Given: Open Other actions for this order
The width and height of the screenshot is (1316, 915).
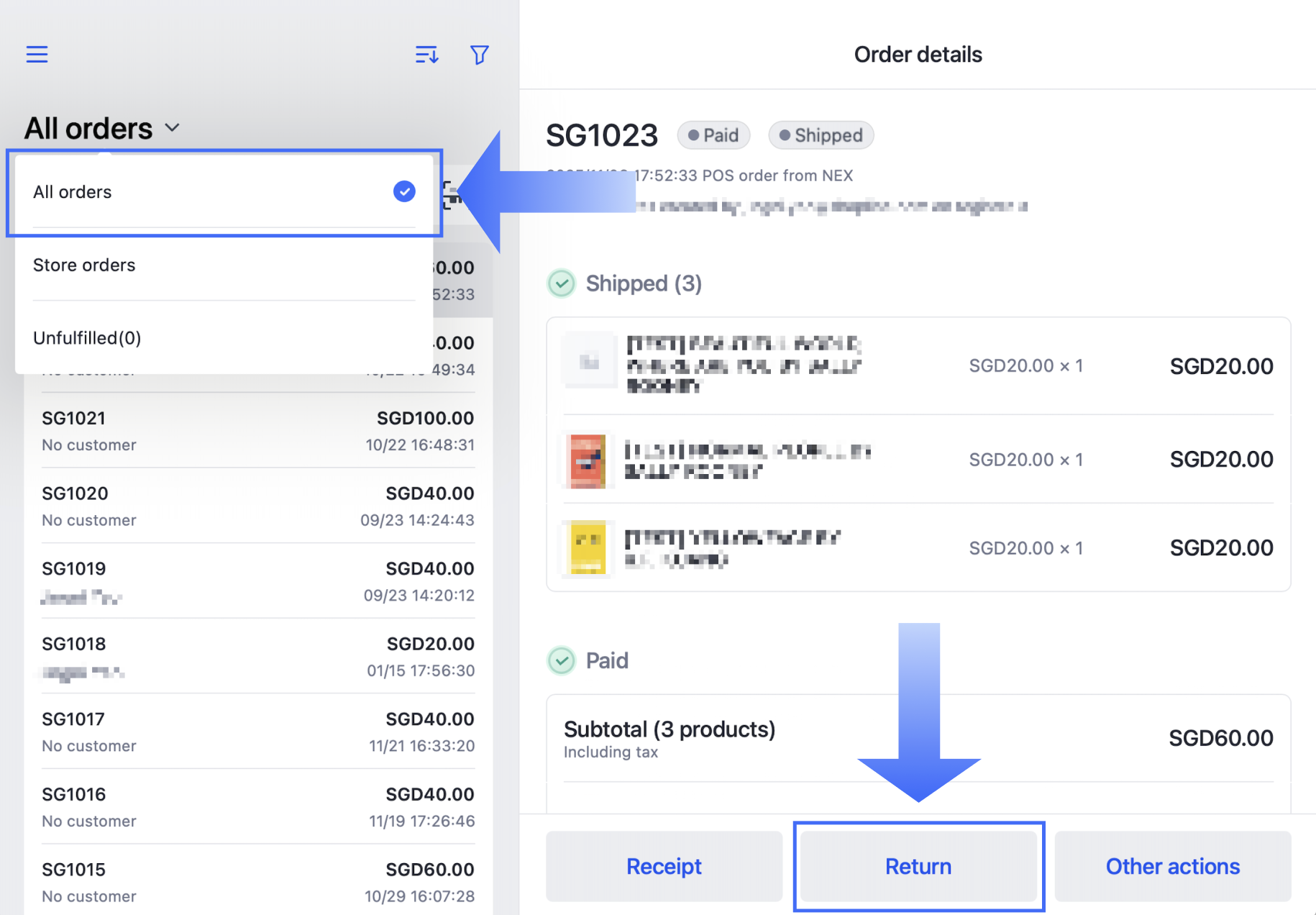Looking at the screenshot, I should 1173,866.
